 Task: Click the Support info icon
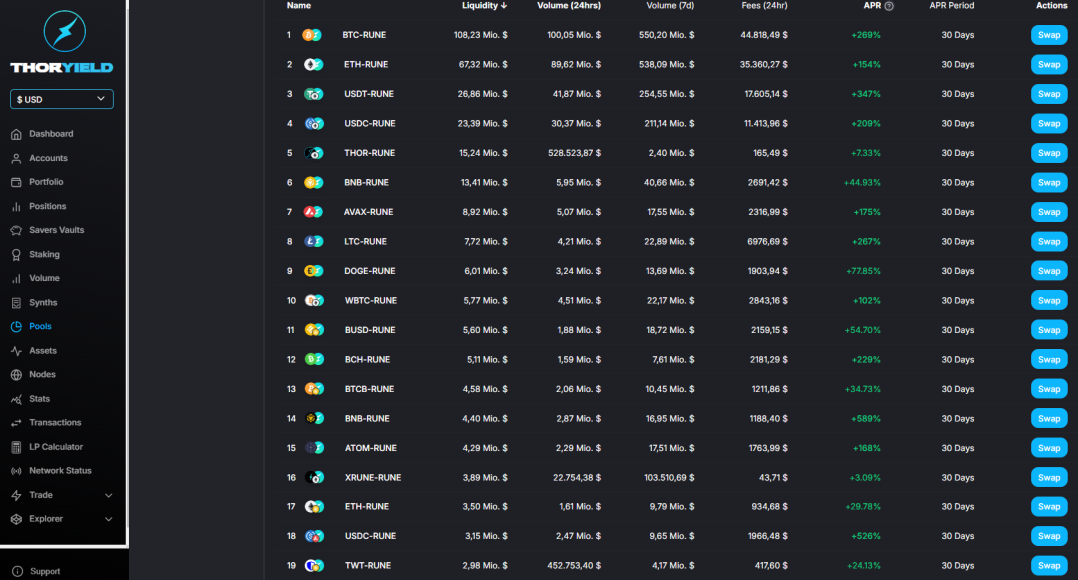17,571
